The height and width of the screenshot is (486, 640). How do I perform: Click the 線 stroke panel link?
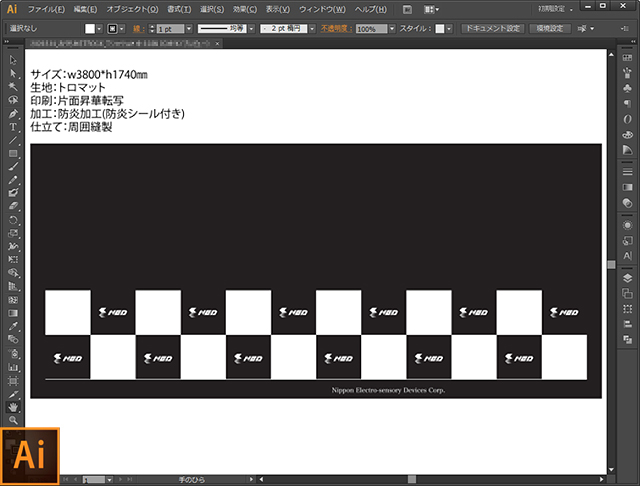click(x=138, y=29)
